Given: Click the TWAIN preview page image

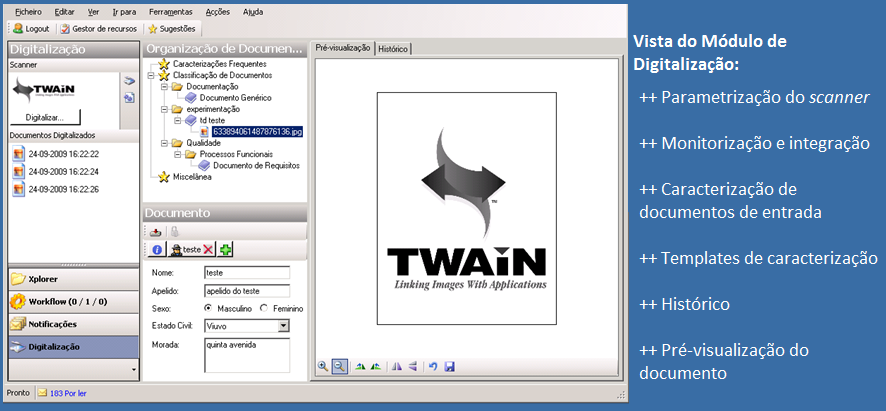Looking at the screenshot, I should pos(467,209).
